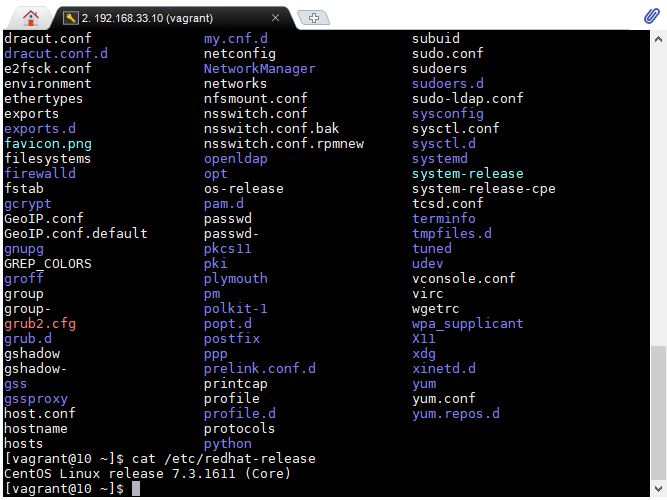Click the openldap directory entry
The image size is (667, 500).
pyautogui.click(x=236, y=159)
